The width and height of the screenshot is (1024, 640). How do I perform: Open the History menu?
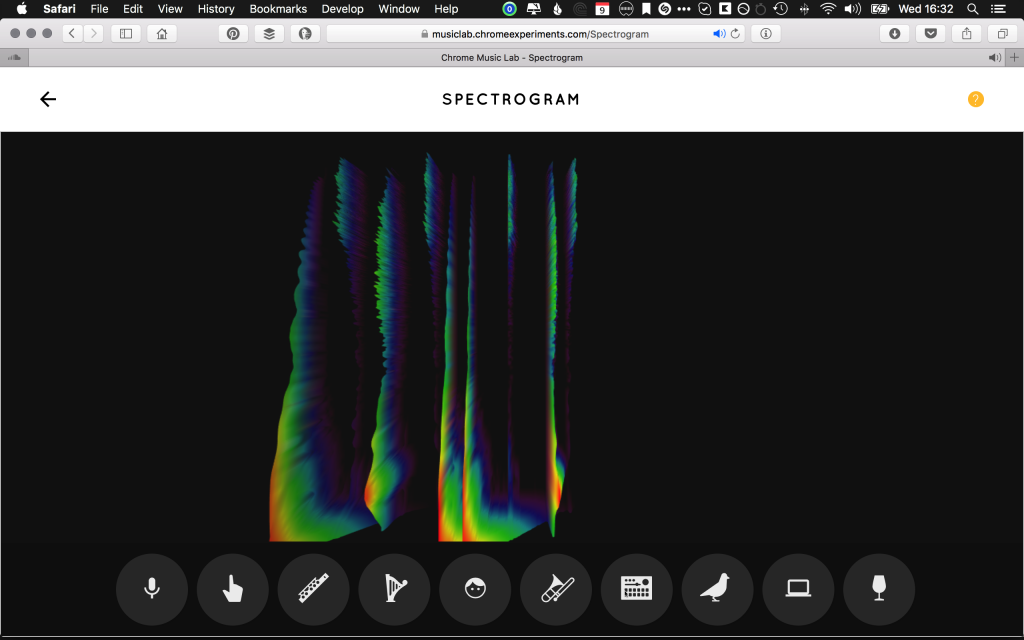pos(216,9)
